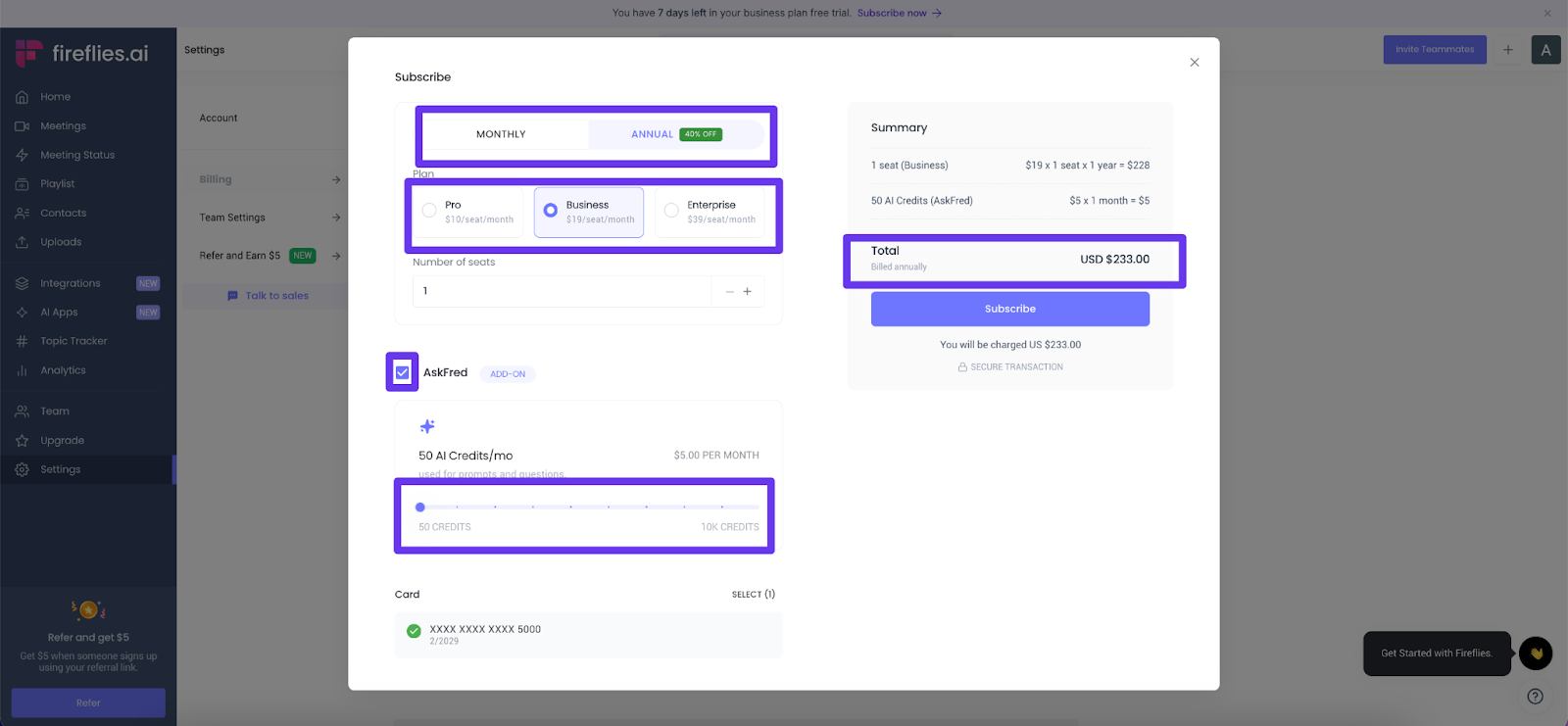Click Get Started with Fireflies popup
This screenshot has height=726, width=1568.
pyautogui.click(x=1437, y=653)
